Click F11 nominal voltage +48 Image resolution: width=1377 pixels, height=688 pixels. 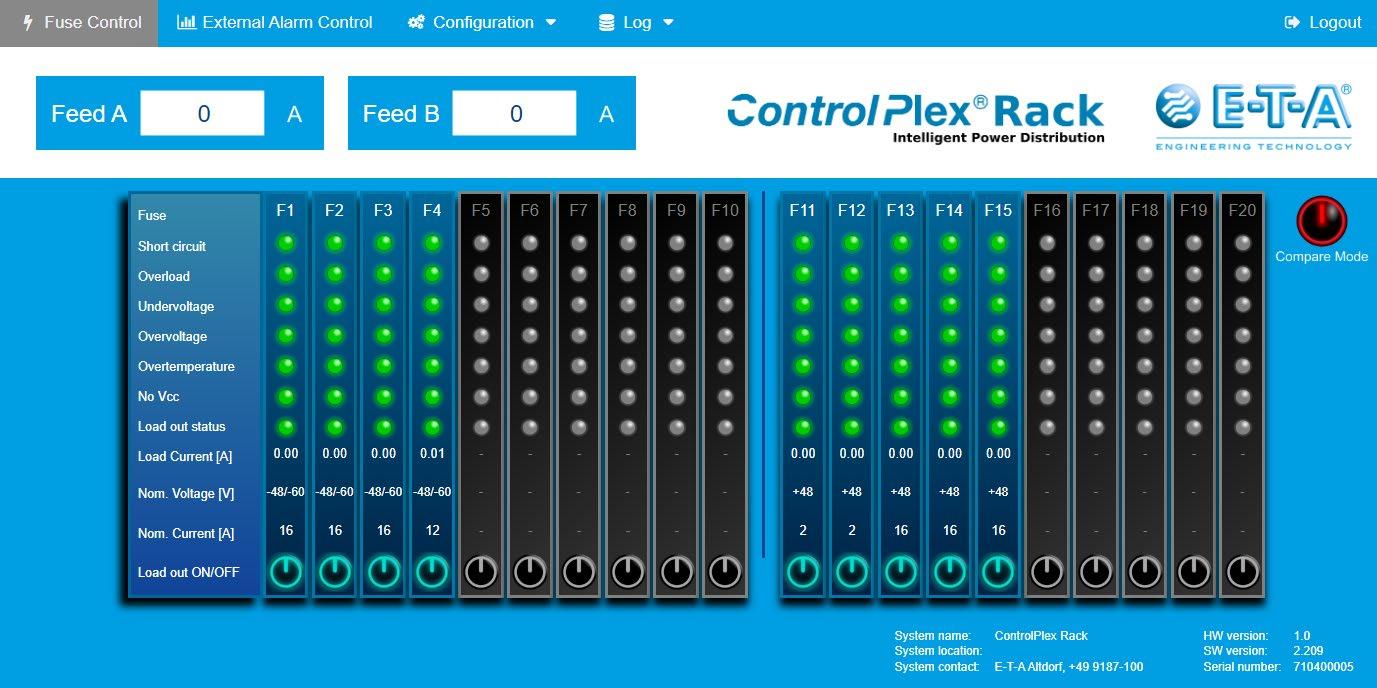point(803,492)
